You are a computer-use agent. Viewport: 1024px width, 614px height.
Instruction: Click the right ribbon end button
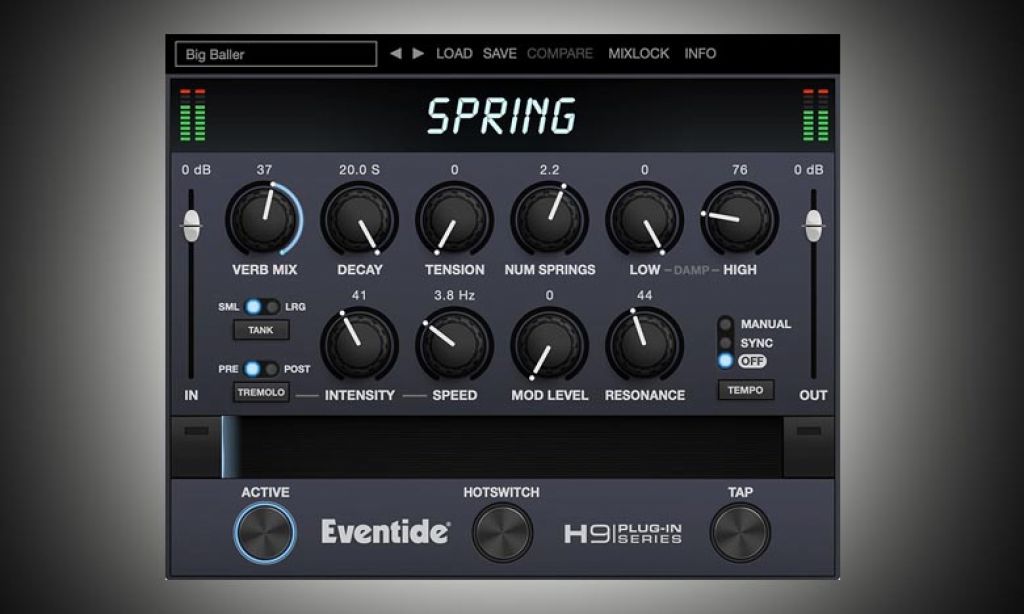tap(808, 447)
